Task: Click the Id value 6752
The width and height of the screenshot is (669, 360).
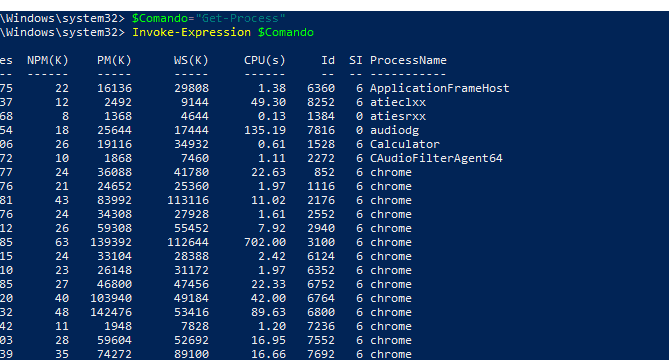Action: 321,285
